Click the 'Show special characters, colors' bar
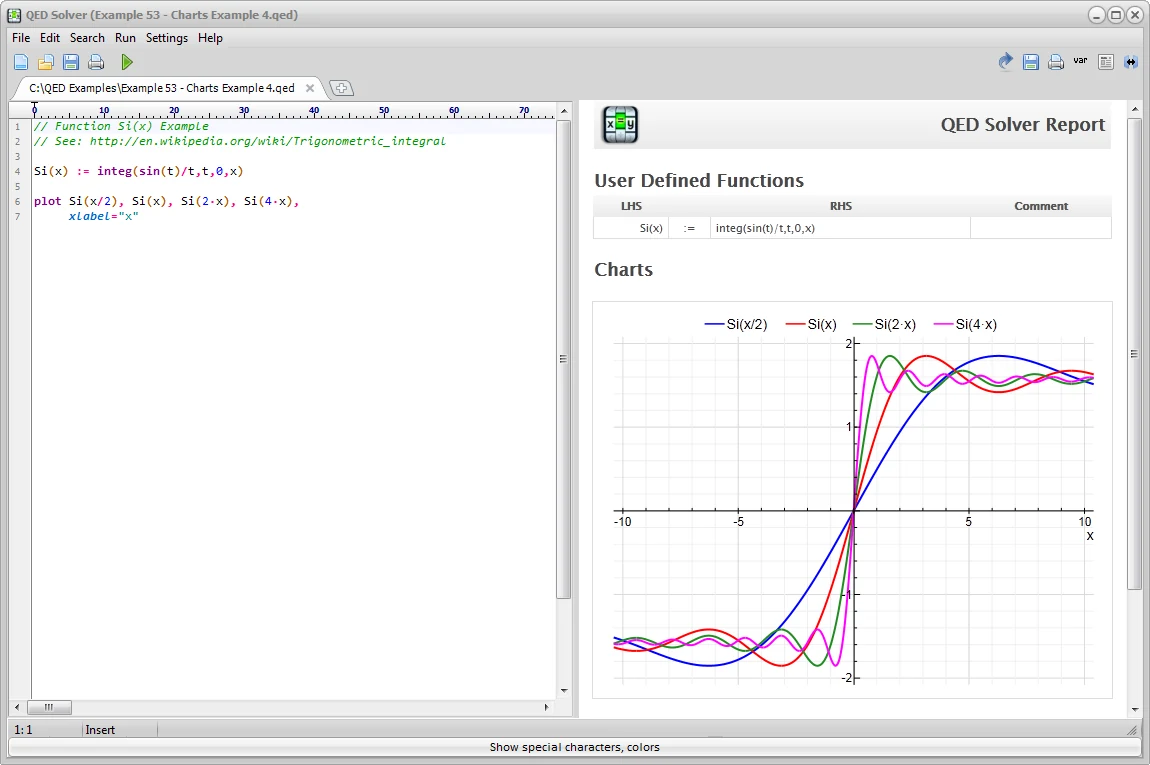1150x765 pixels. pyautogui.click(x=574, y=747)
